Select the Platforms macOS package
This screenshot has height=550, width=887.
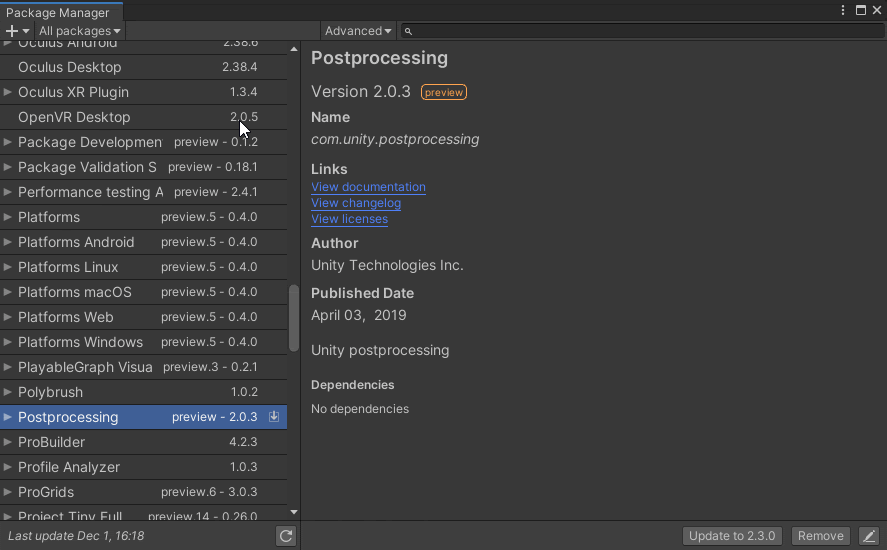tap(143, 292)
